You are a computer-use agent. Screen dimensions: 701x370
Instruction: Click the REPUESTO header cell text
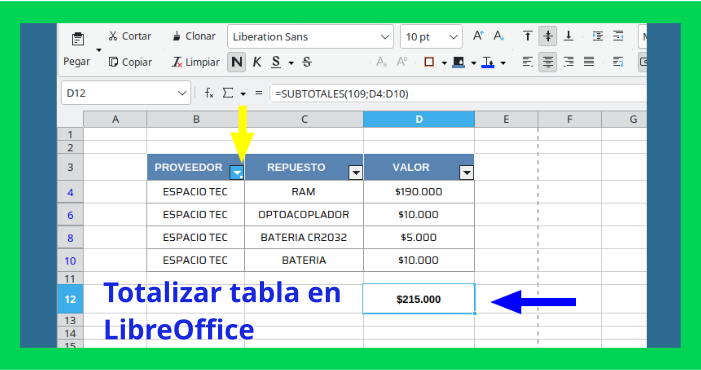(x=296, y=168)
